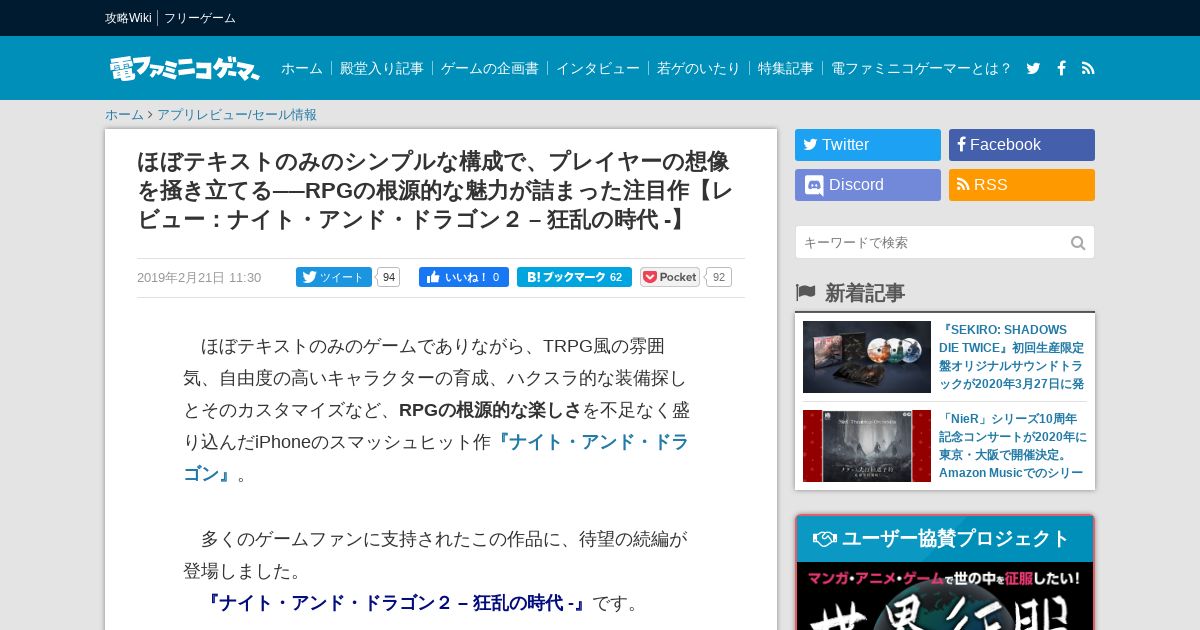This screenshot has width=1200, height=630.
Task: Click the 電ファミニコゲーマー site logo
Action: [x=184, y=68]
